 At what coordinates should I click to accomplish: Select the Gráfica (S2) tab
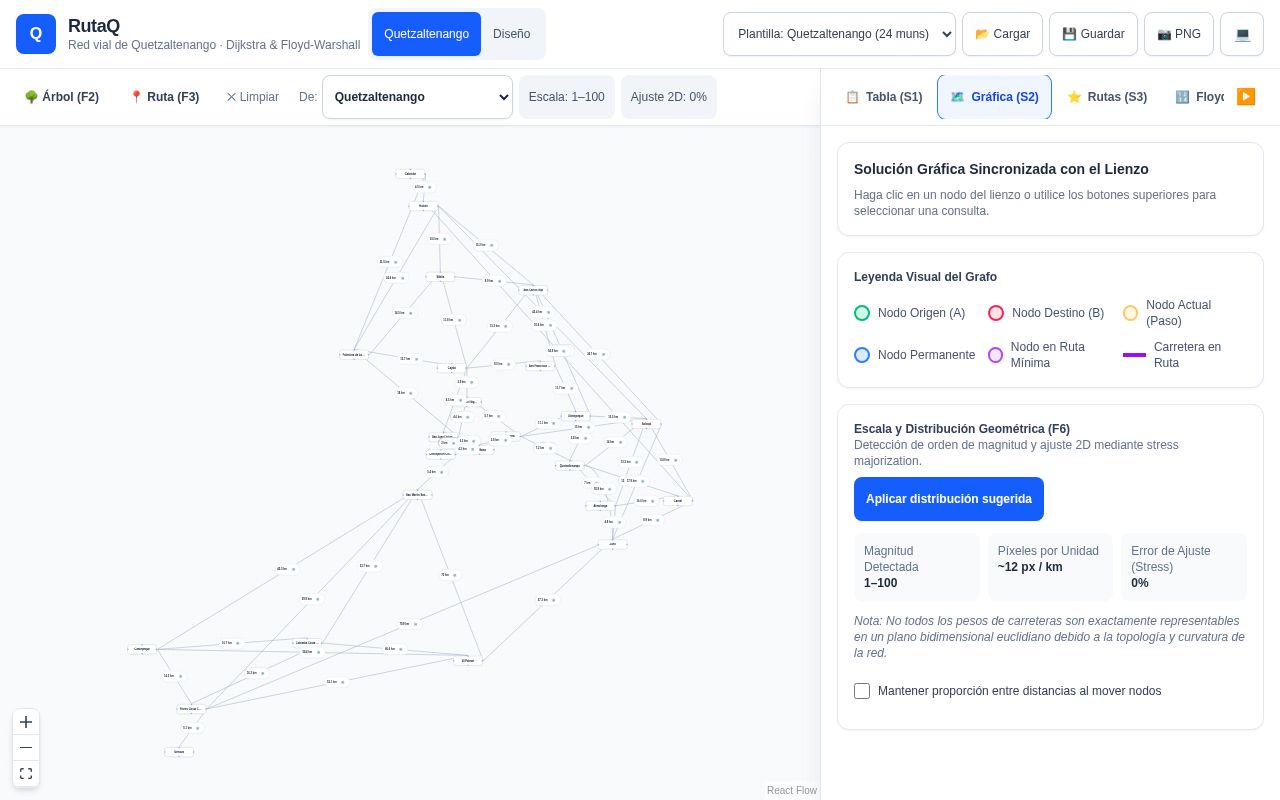pos(994,97)
